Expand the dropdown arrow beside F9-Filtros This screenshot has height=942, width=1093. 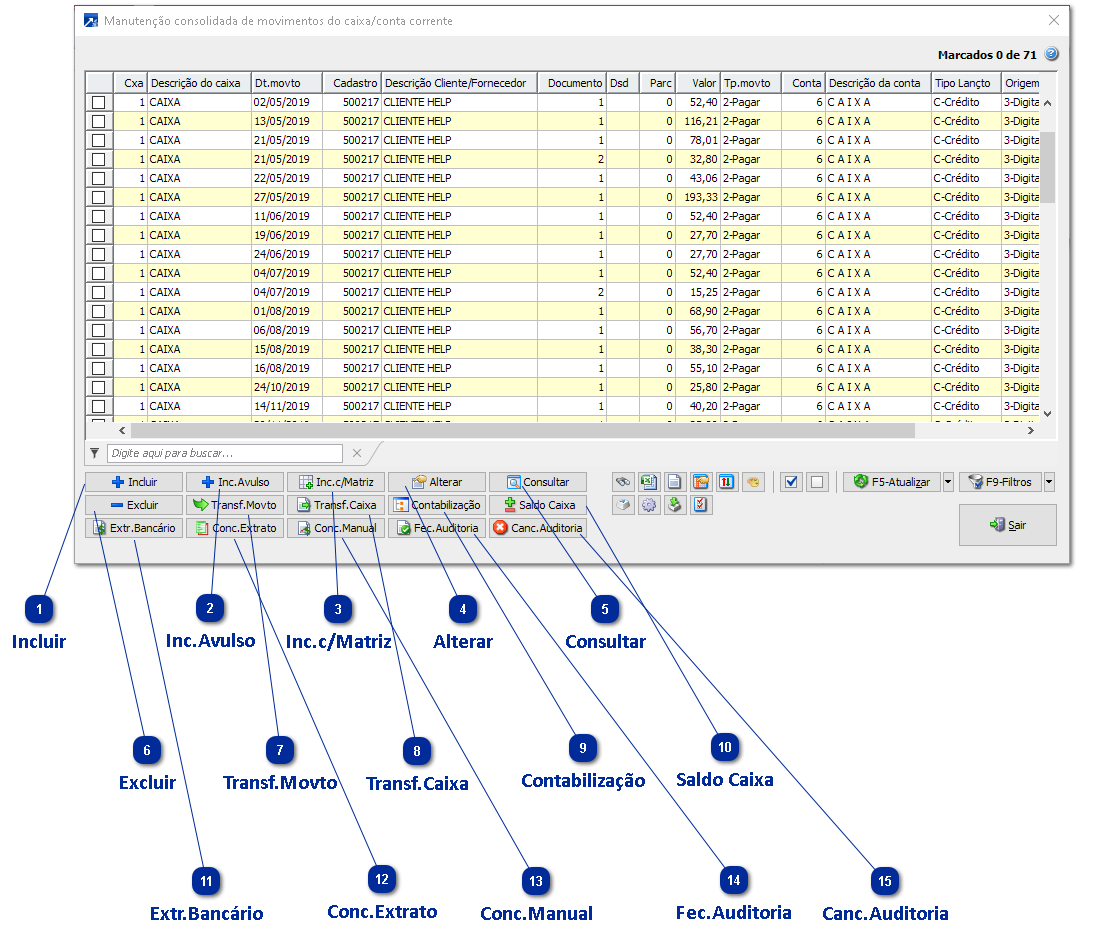point(1049,482)
